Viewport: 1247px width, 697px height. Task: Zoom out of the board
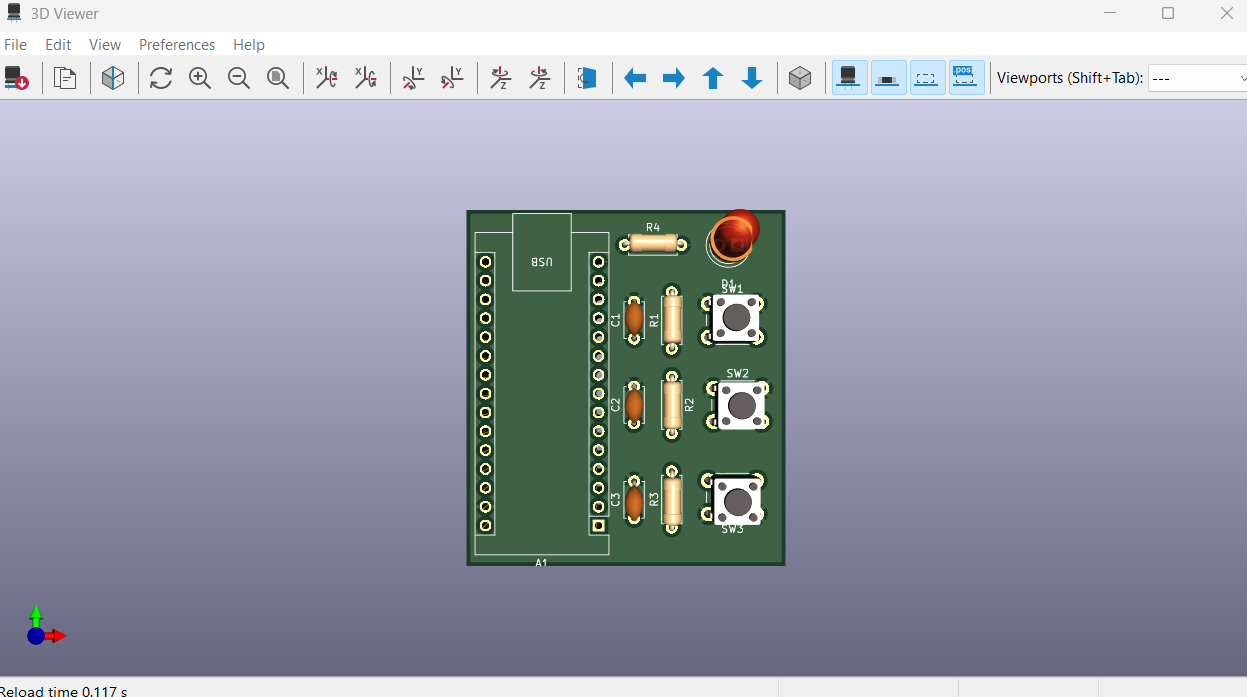coord(239,78)
